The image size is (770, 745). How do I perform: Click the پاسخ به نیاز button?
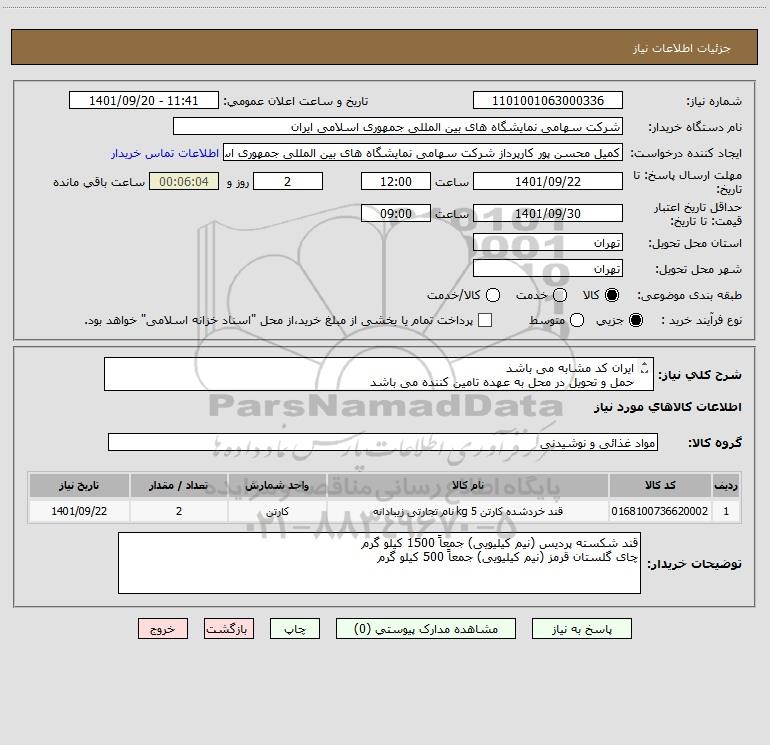(x=581, y=629)
